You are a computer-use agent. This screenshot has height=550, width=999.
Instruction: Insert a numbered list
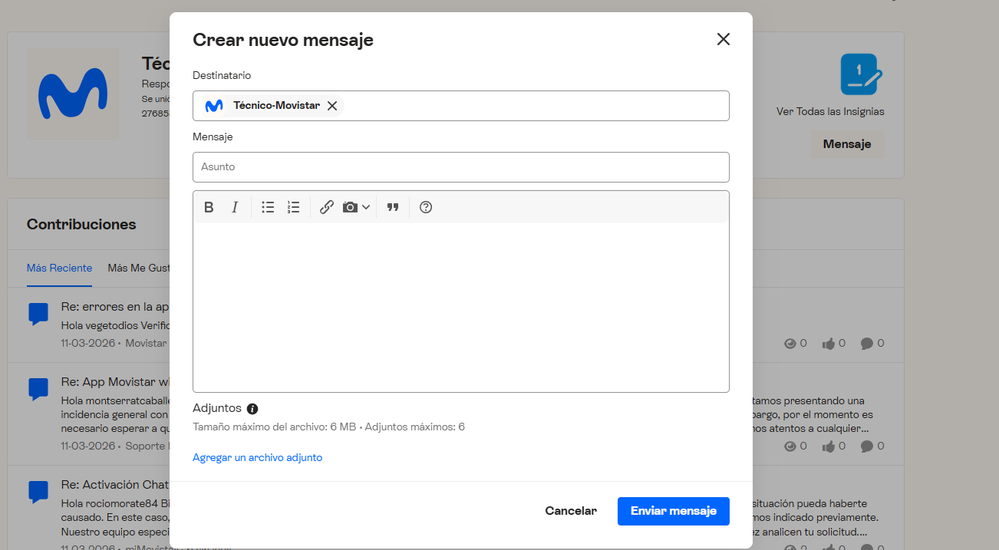click(293, 207)
